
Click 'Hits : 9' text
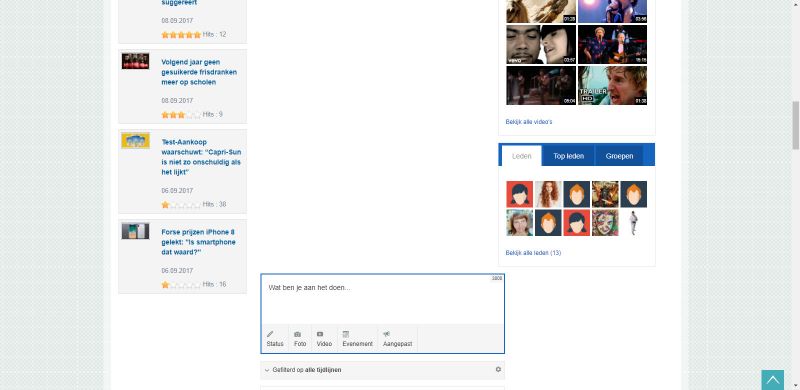pos(213,114)
